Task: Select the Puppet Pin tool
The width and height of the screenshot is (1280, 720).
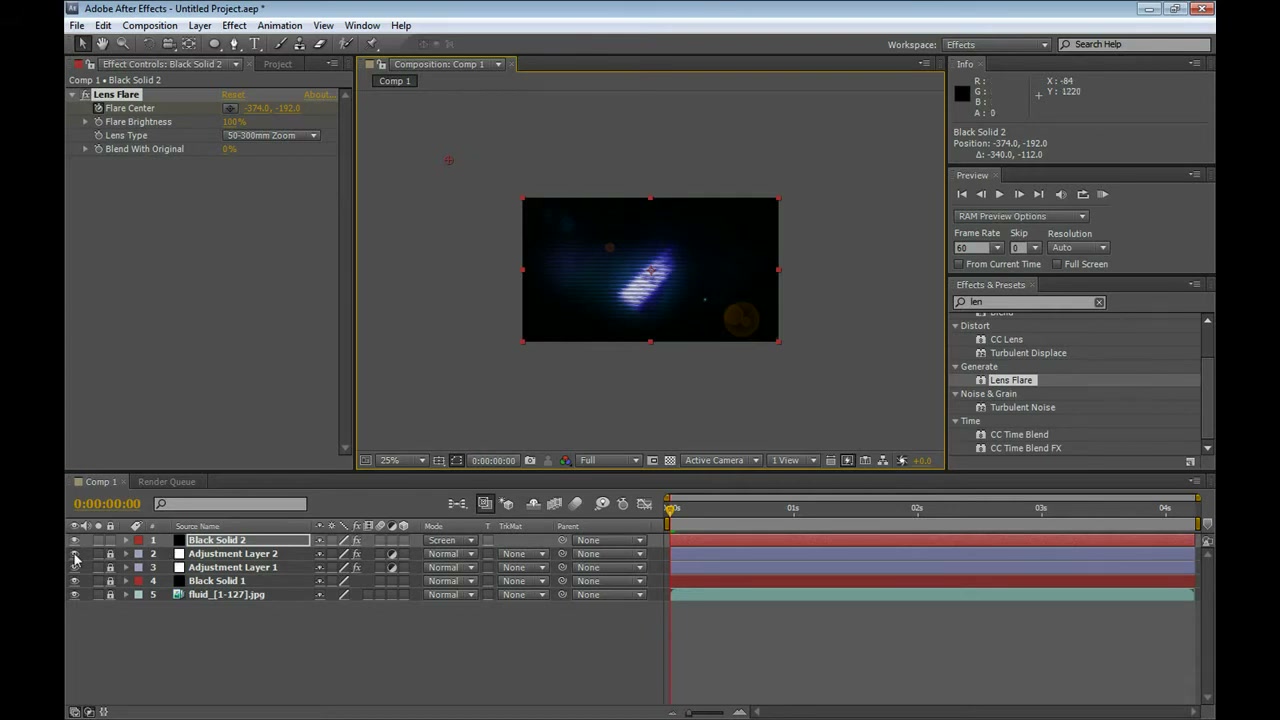Action: (372, 44)
